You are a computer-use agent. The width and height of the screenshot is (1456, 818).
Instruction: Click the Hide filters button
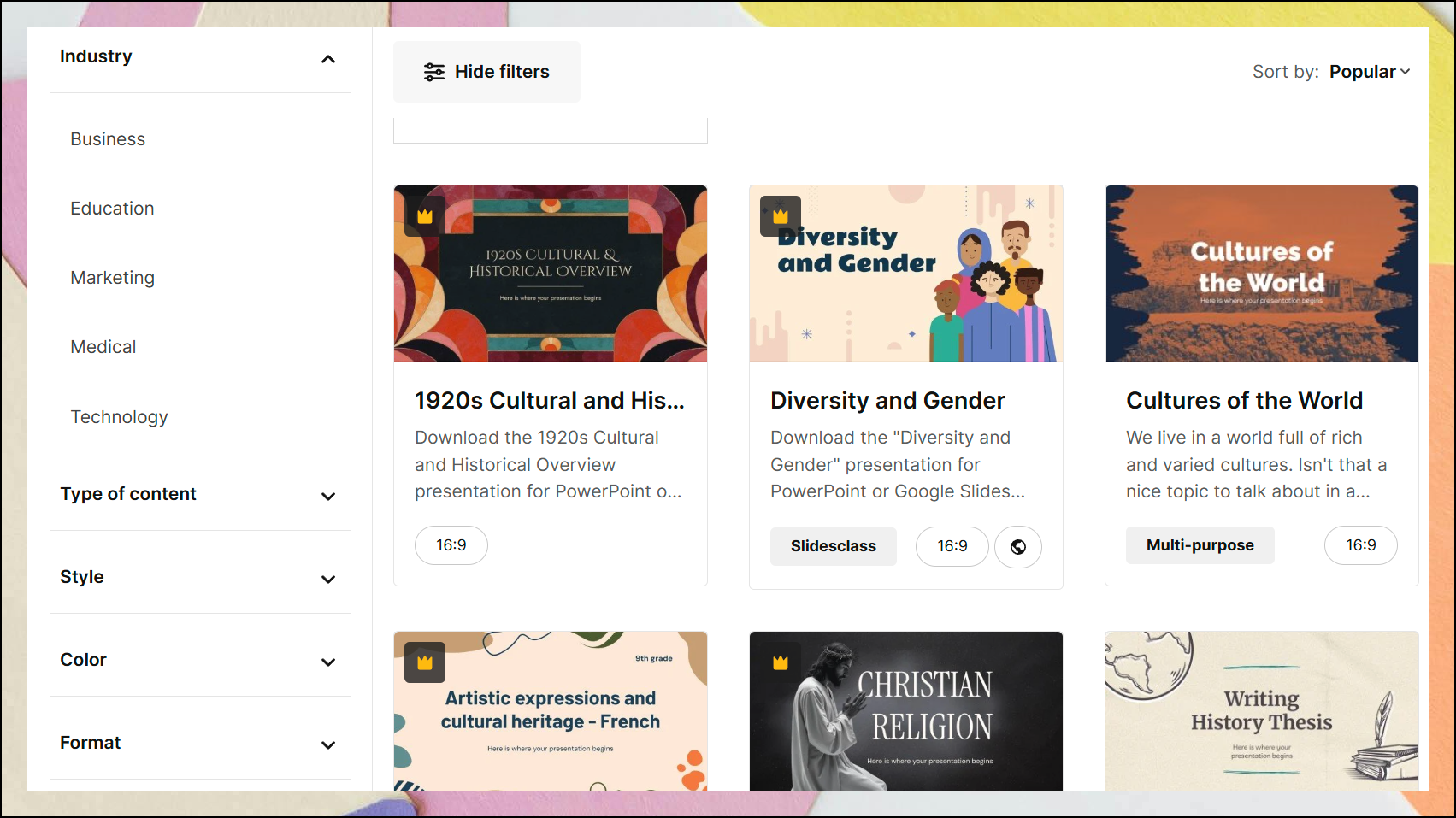point(486,72)
